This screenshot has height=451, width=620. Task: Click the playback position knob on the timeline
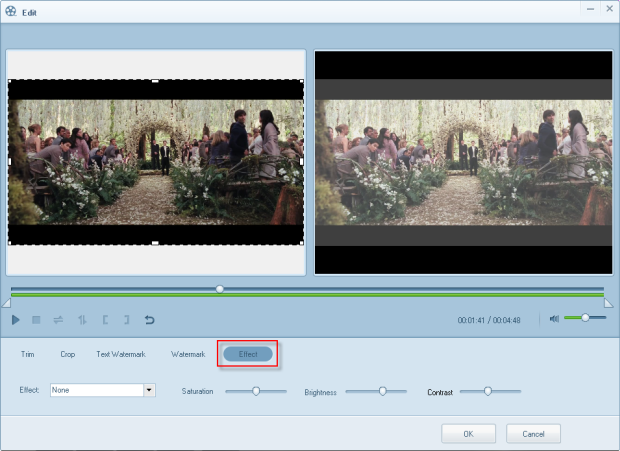(220, 288)
